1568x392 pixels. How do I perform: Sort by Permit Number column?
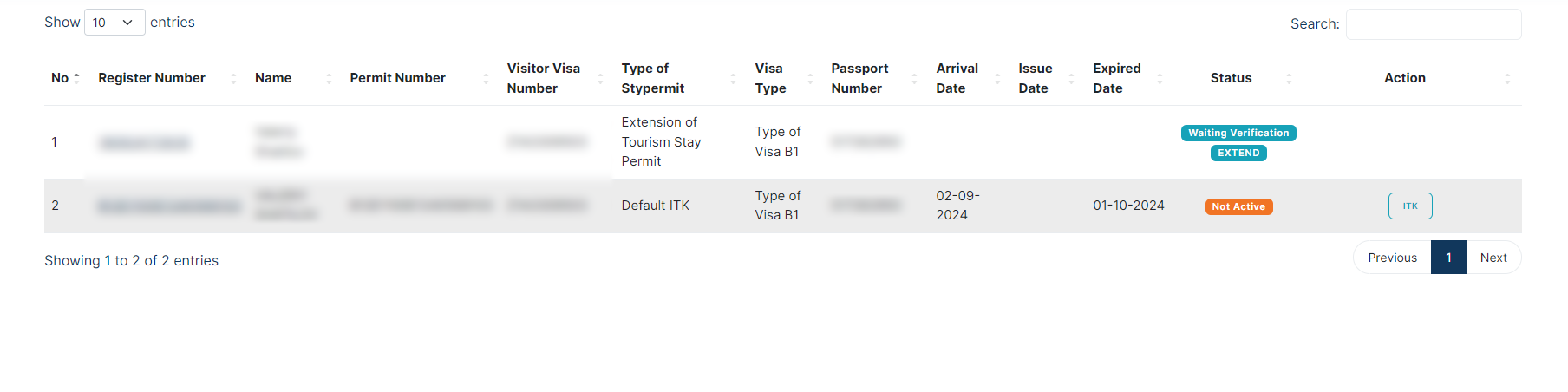(x=421, y=78)
